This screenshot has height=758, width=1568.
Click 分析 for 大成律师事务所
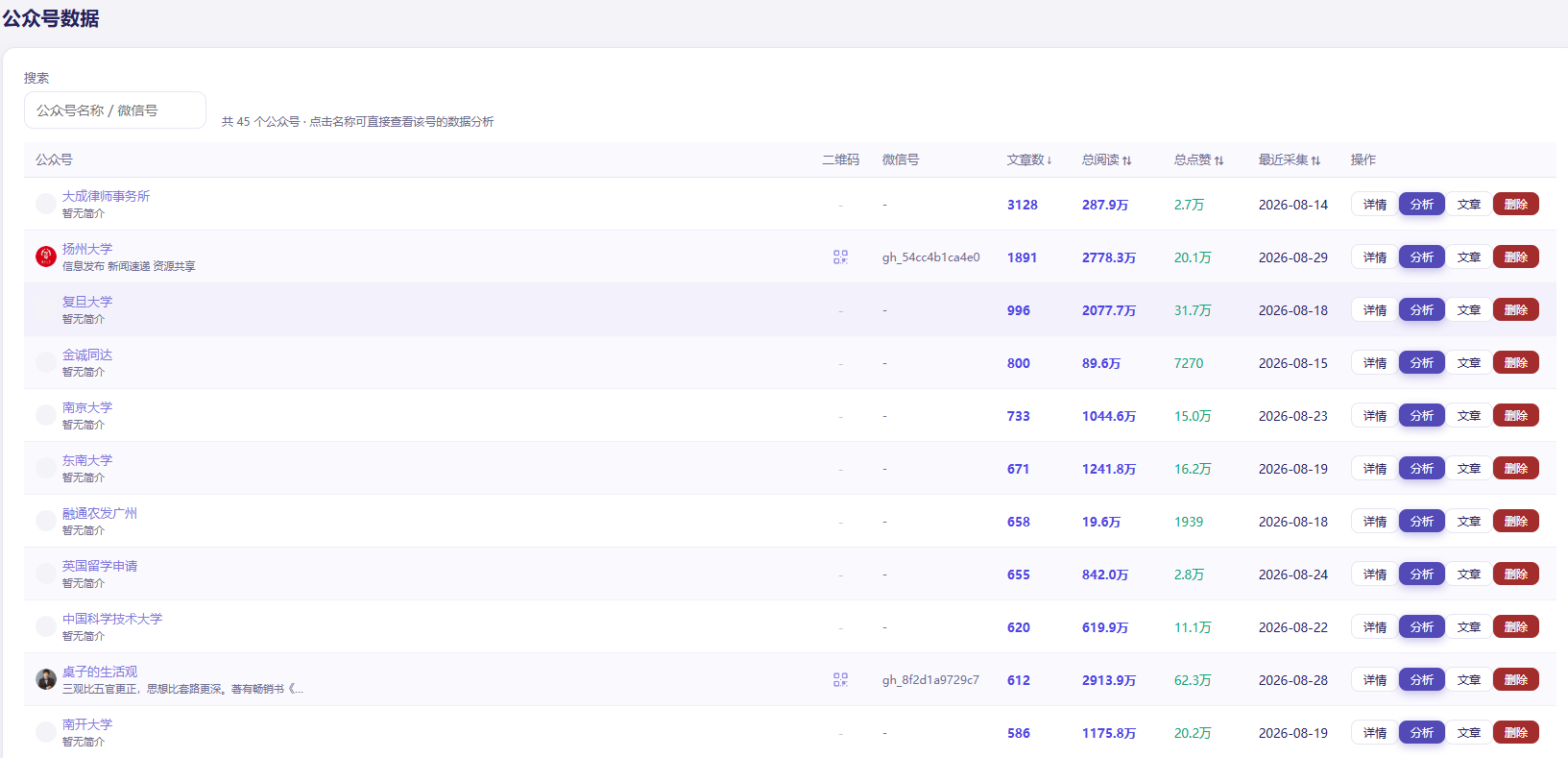pos(1422,205)
